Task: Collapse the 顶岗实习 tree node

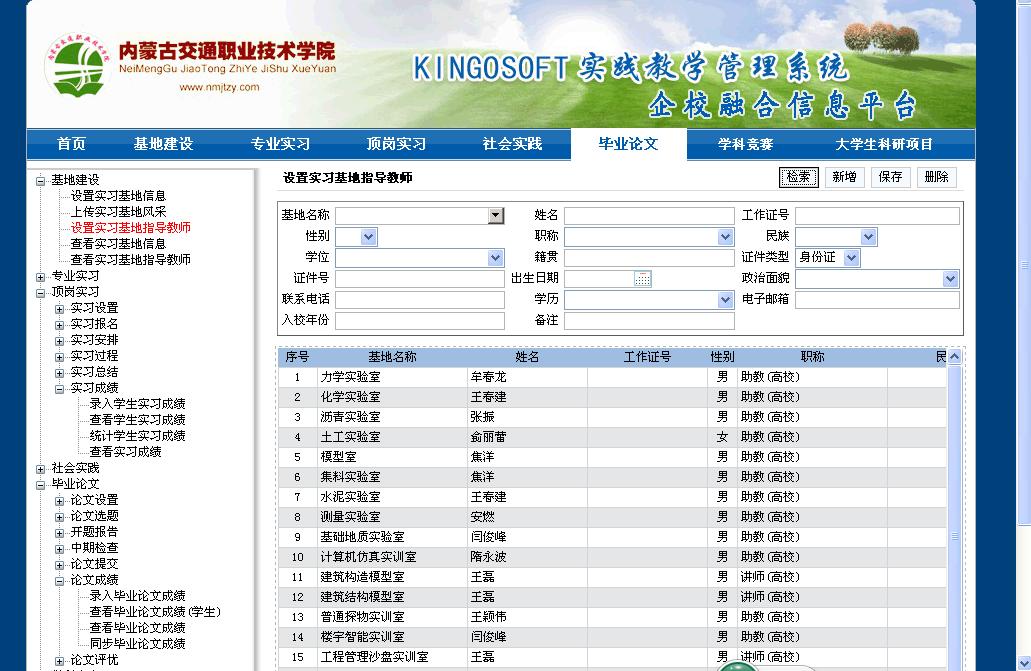Action: click(x=41, y=292)
